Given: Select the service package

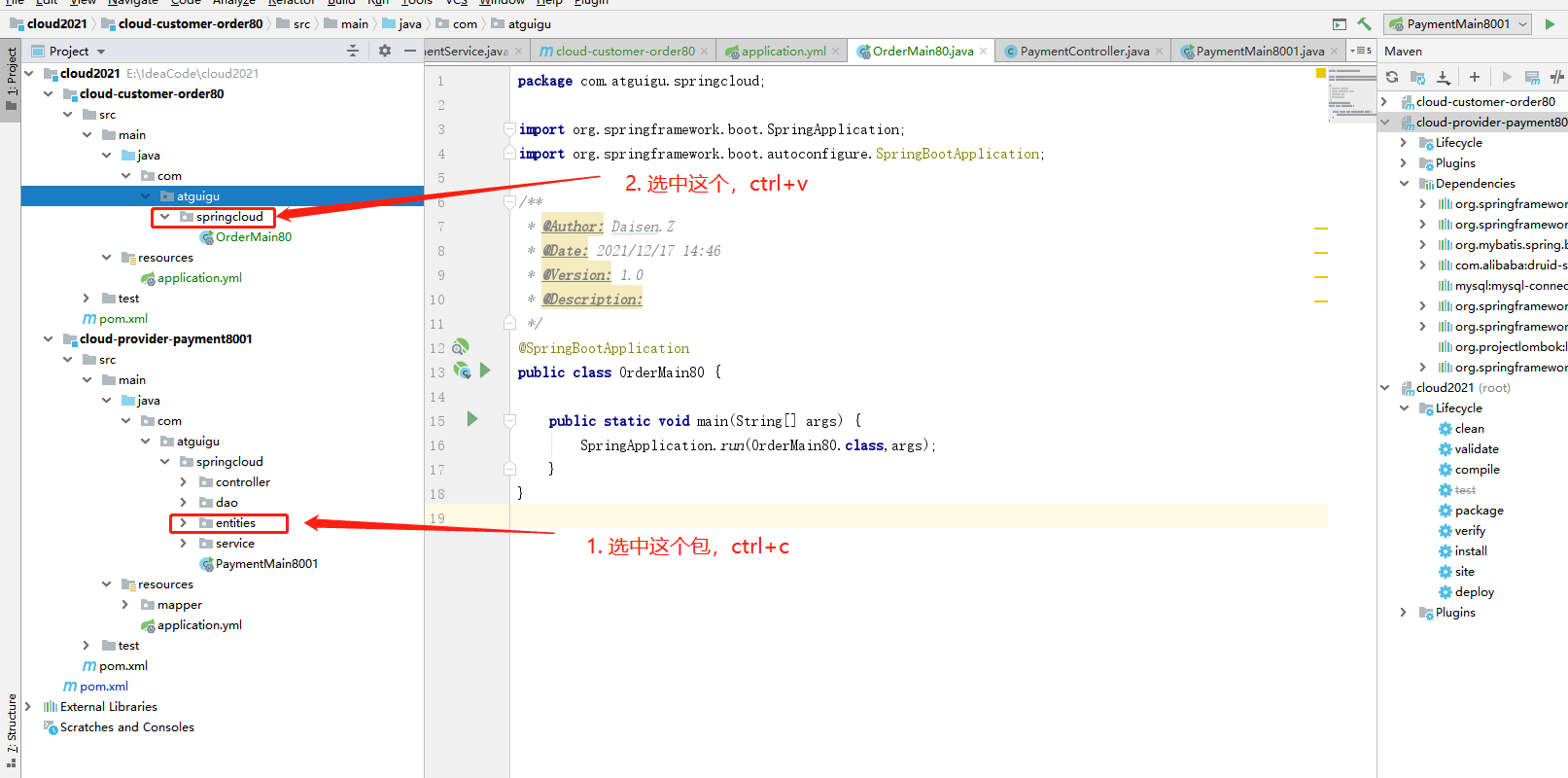Looking at the screenshot, I should (x=226, y=544).
